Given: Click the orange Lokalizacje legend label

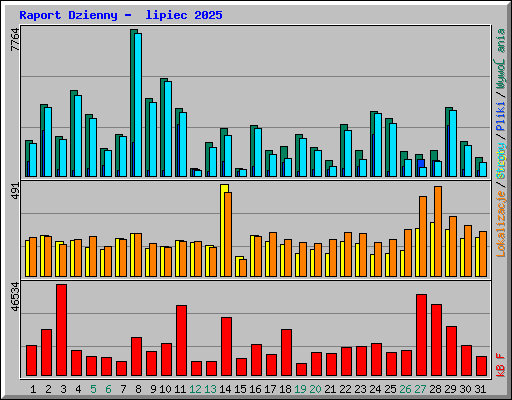Looking at the screenshot, I should [x=501, y=224].
